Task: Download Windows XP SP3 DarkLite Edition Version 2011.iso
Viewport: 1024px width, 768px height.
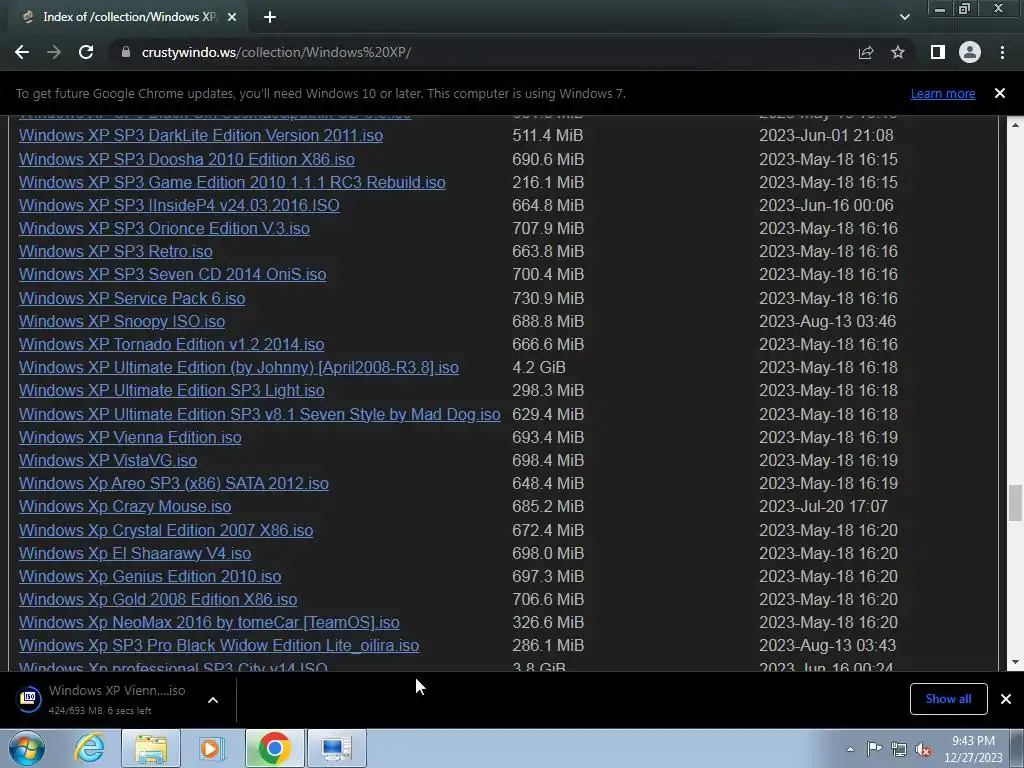Action: [x=200, y=135]
